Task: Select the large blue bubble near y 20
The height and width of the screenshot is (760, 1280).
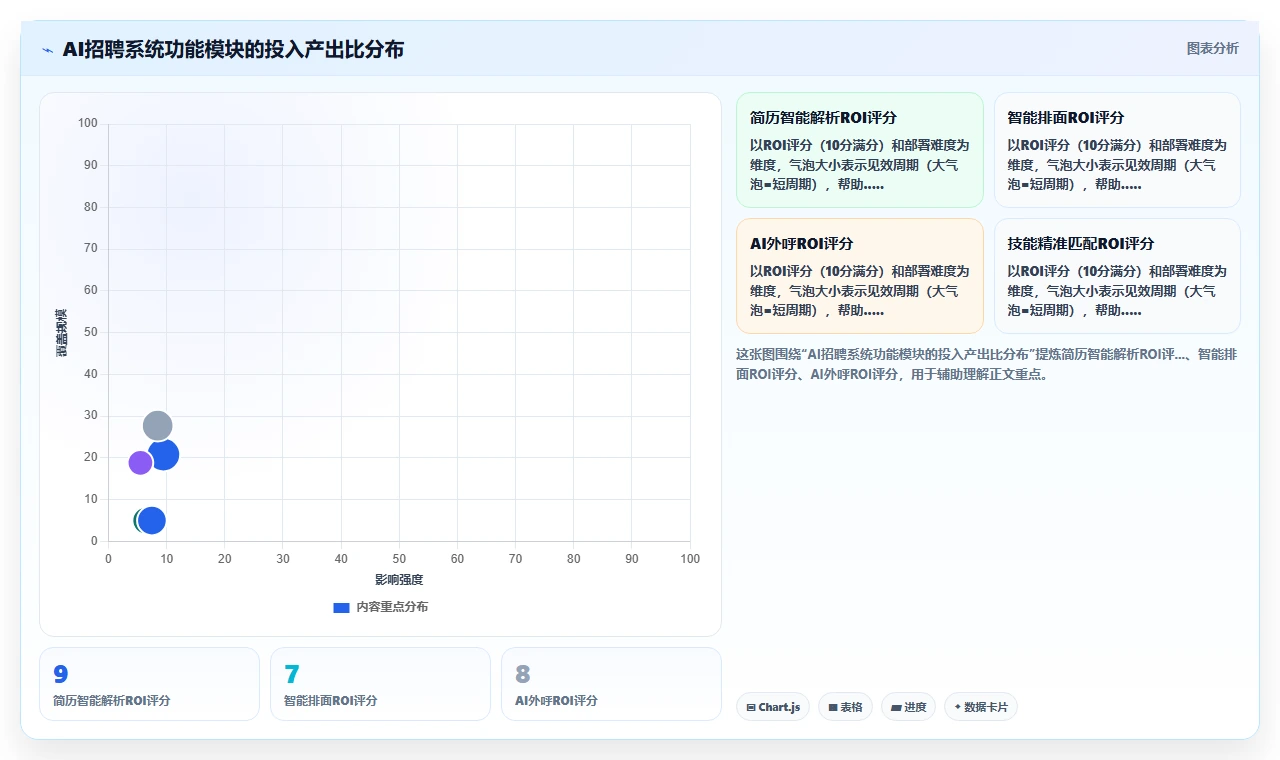Action: [163, 455]
